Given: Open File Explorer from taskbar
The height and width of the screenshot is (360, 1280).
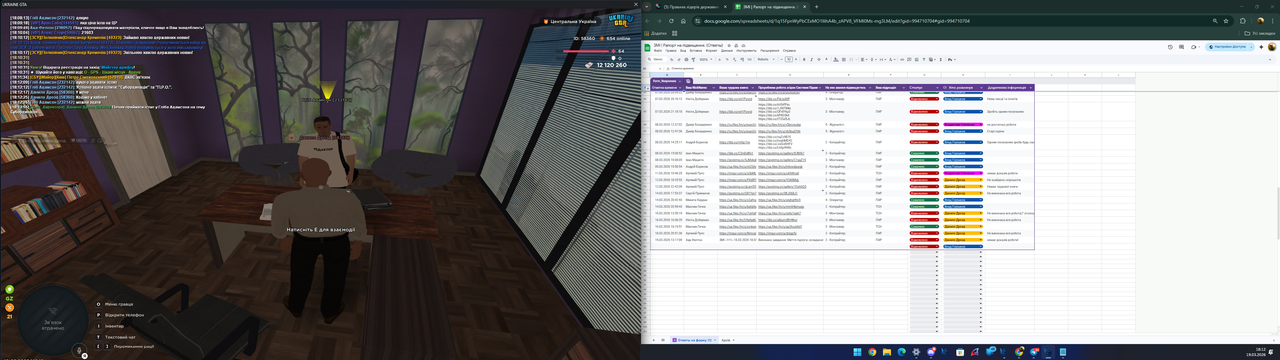Looking at the screenshot, I should tap(887, 352).
